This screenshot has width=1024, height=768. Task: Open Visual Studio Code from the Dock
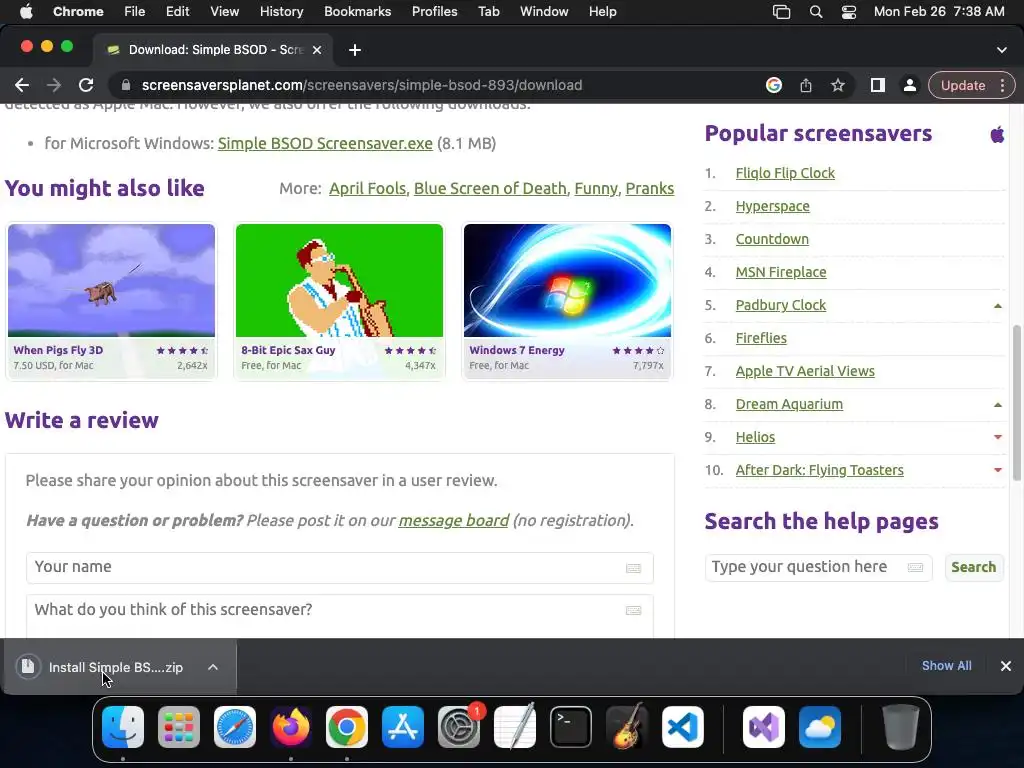[682, 727]
